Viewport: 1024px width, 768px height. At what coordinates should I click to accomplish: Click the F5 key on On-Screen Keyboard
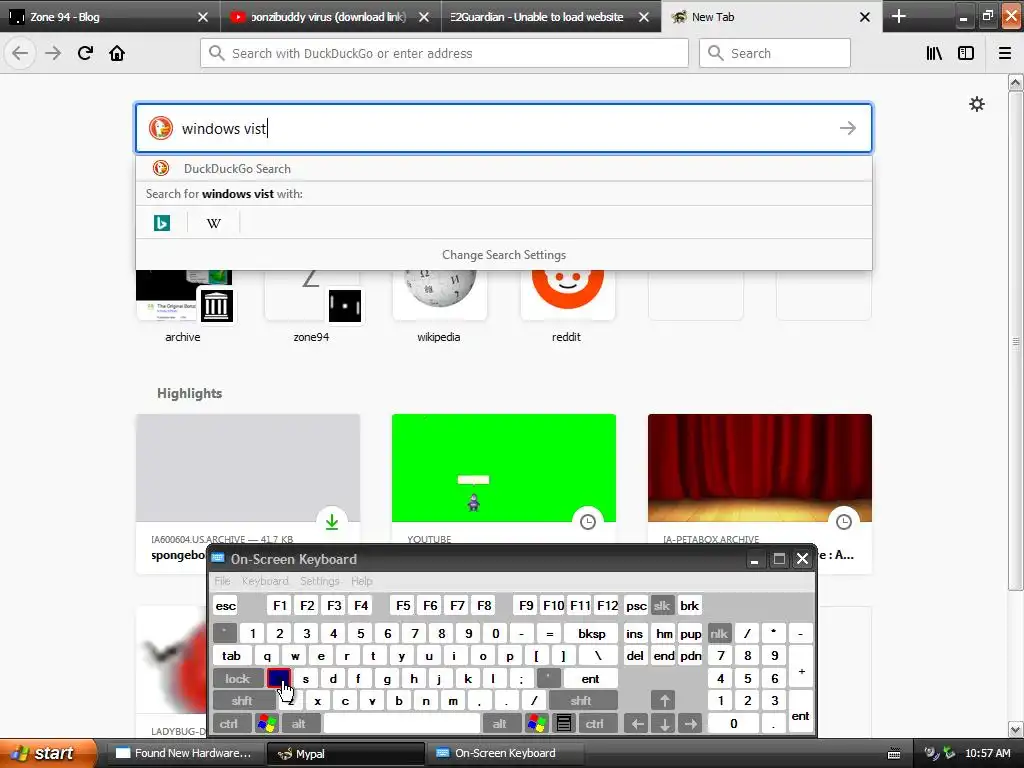tap(403, 605)
